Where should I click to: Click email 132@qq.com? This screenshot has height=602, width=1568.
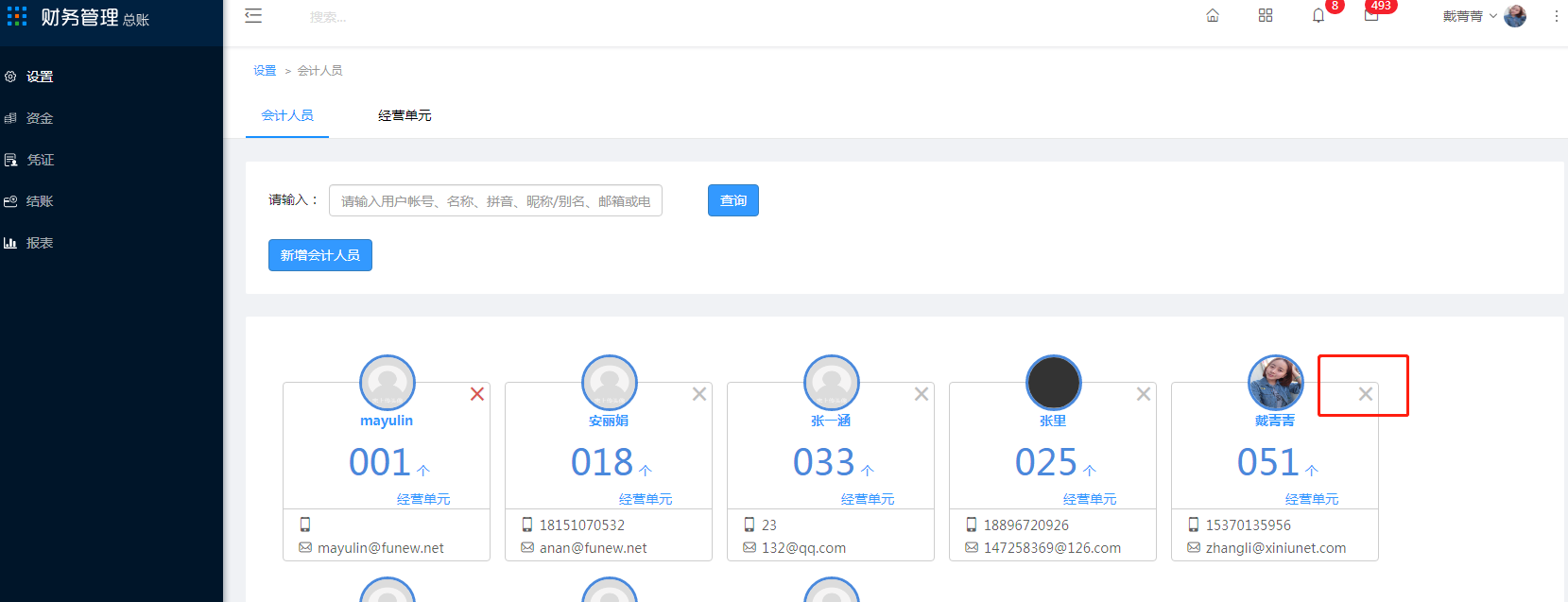click(804, 548)
